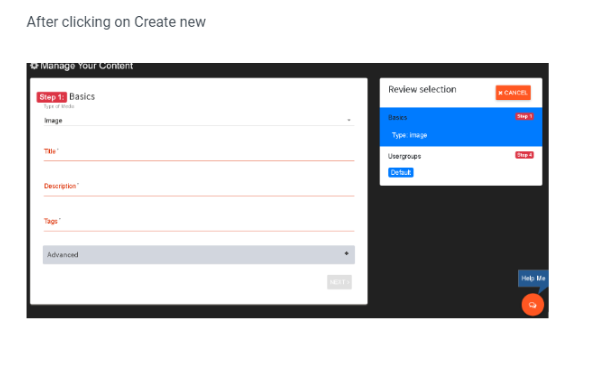Select the Basics step in Review selection
This screenshot has height=377, width=589.
(x=461, y=127)
